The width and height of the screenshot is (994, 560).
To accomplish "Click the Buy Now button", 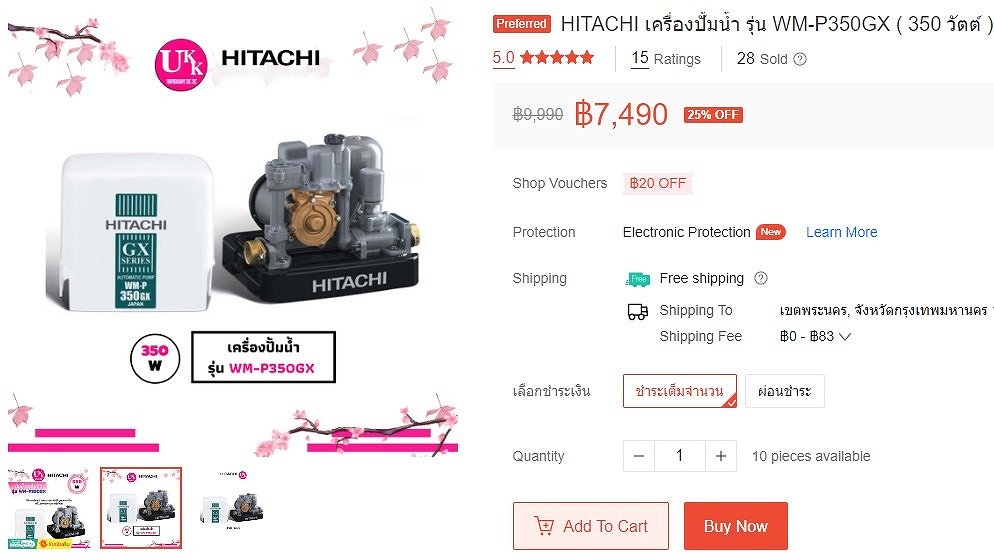I will click(735, 526).
